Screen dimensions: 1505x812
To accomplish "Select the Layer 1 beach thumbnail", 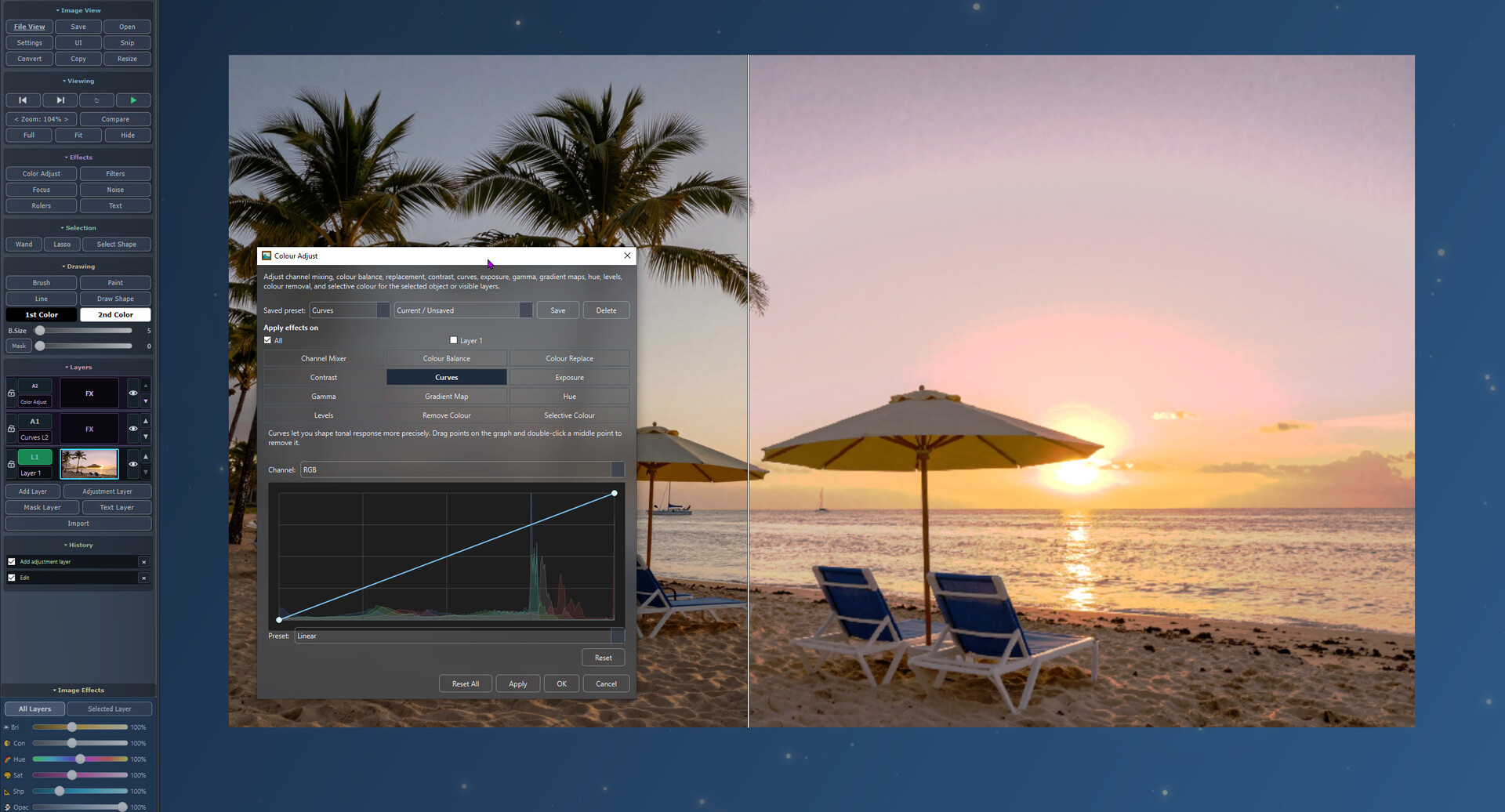I will click(89, 464).
